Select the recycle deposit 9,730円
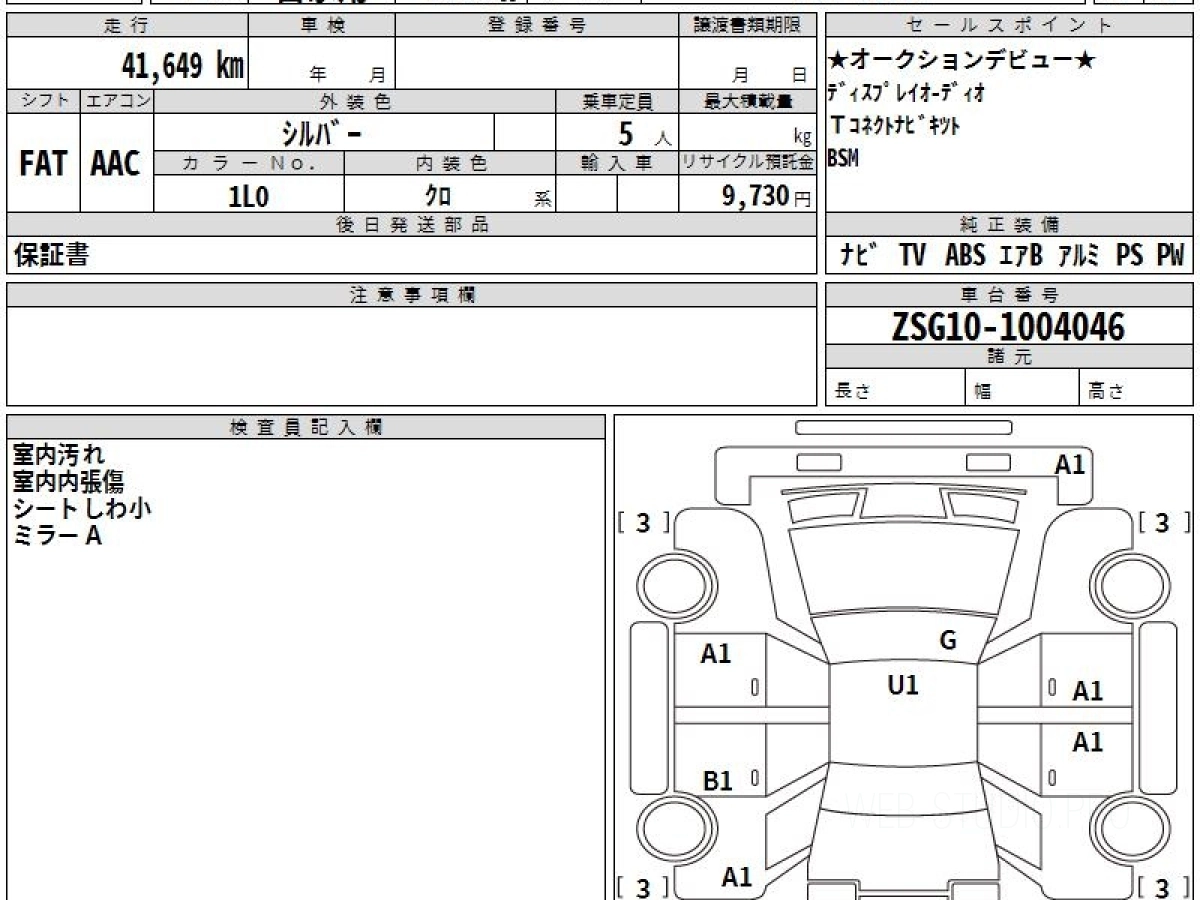Screen dimensions: 1200x900 click(x=767, y=196)
